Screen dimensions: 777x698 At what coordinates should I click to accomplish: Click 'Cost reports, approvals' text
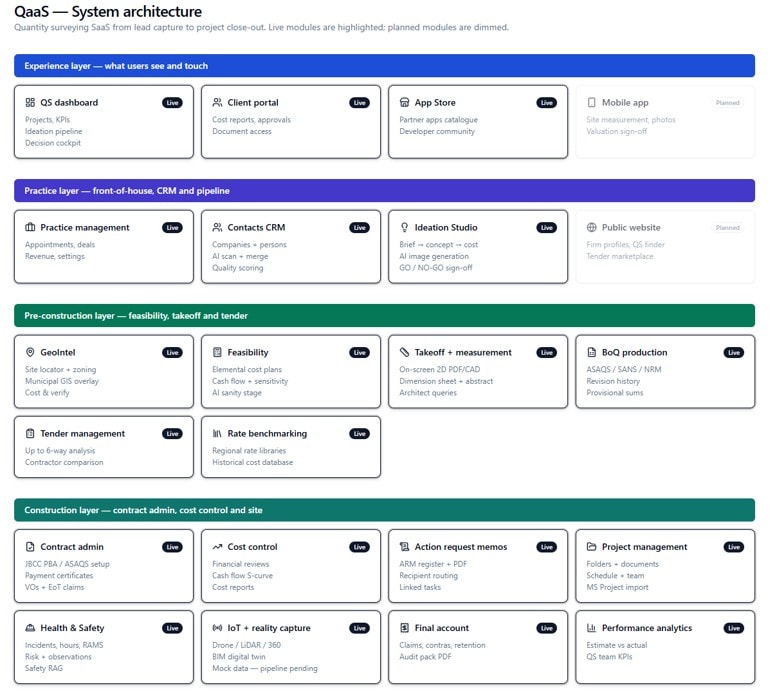(x=251, y=120)
